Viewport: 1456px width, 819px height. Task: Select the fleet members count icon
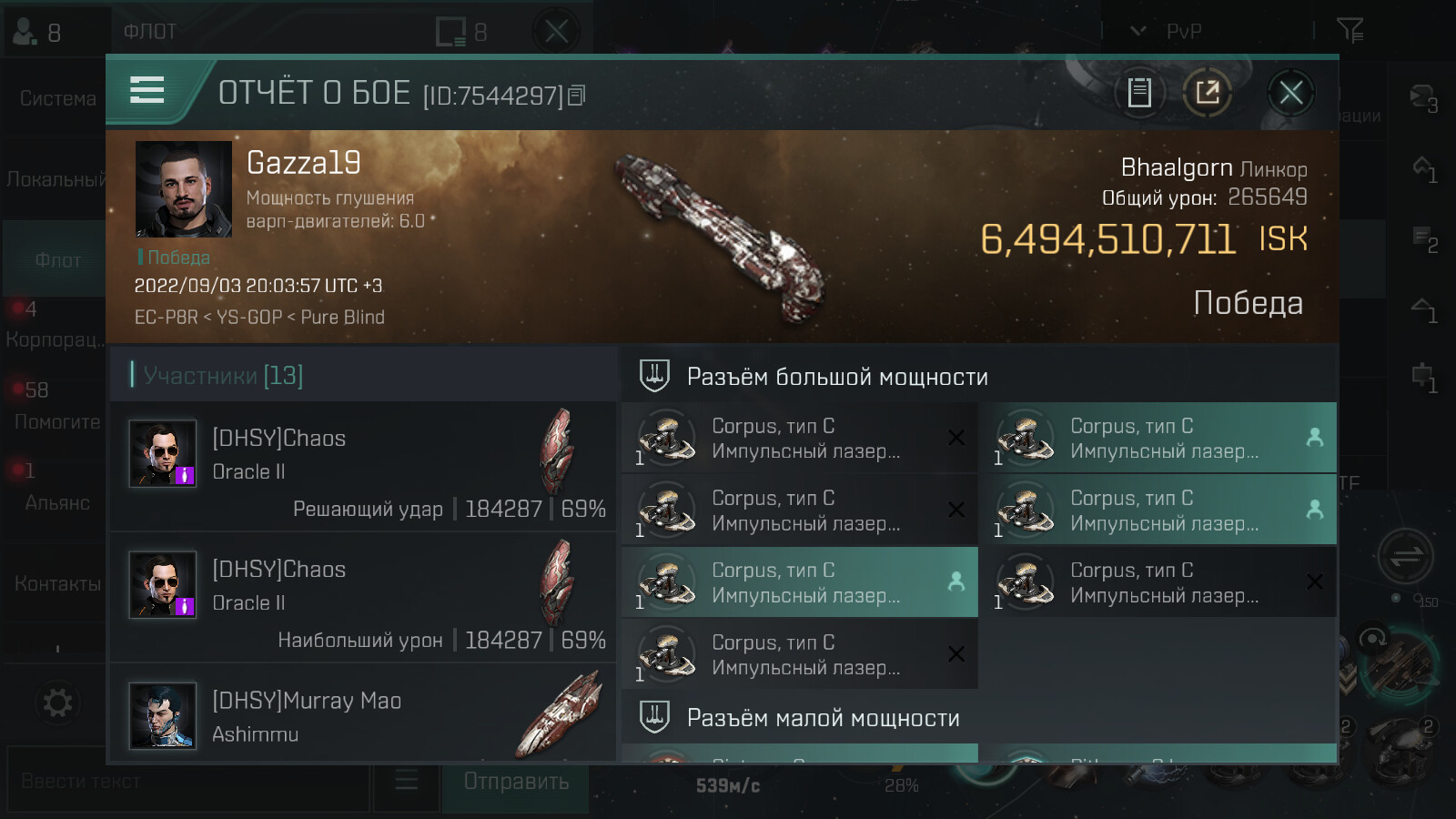[x=37, y=32]
